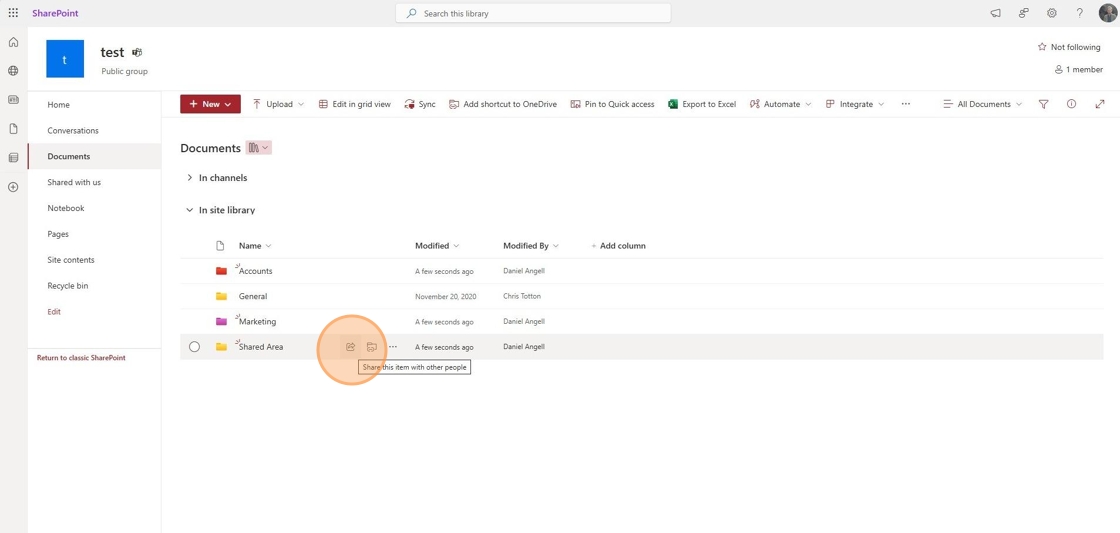Viewport: 1120px width, 533px height.
Task: Open the Documents library switcher dropdown
Action: (259, 148)
